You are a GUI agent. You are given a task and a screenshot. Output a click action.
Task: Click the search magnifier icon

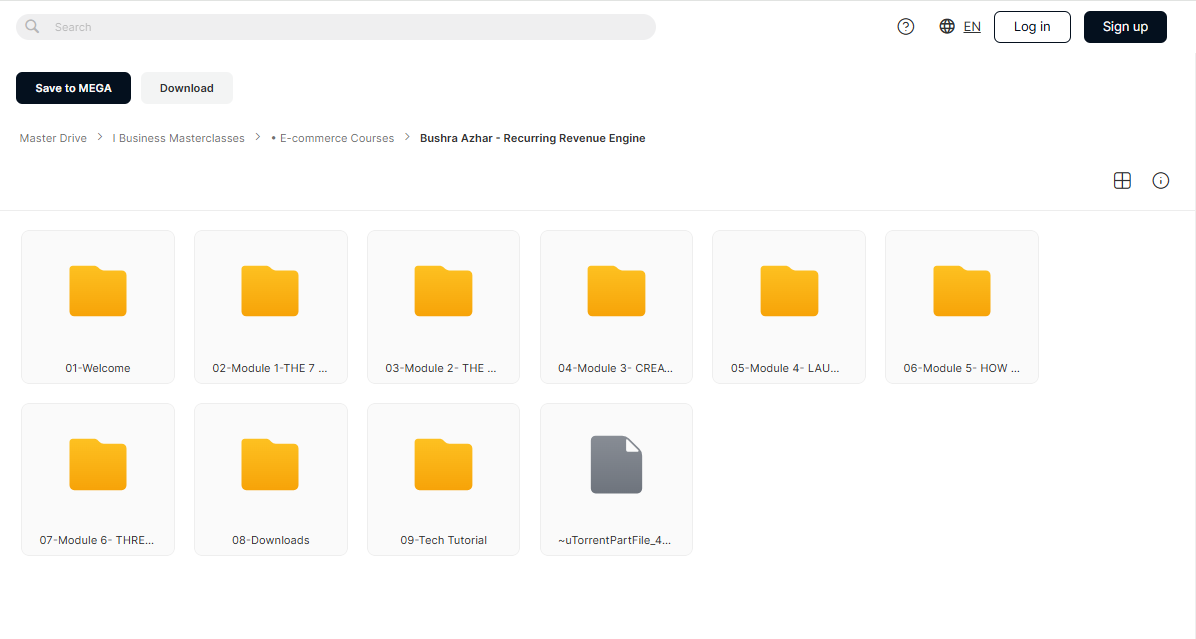[x=32, y=27]
